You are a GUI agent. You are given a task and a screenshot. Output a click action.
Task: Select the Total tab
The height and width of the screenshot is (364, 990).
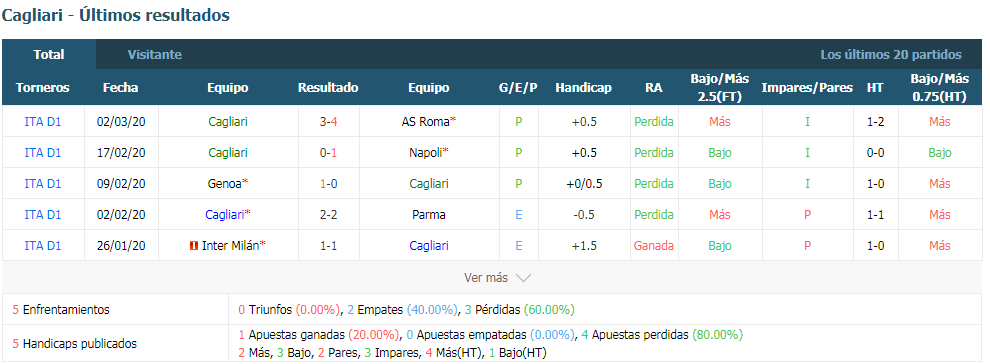pyautogui.click(x=49, y=54)
